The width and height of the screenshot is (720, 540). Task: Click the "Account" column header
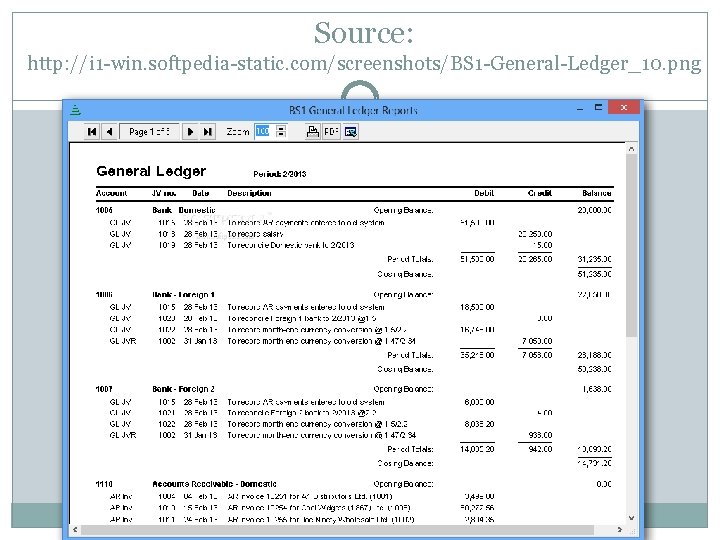pos(112,193)
